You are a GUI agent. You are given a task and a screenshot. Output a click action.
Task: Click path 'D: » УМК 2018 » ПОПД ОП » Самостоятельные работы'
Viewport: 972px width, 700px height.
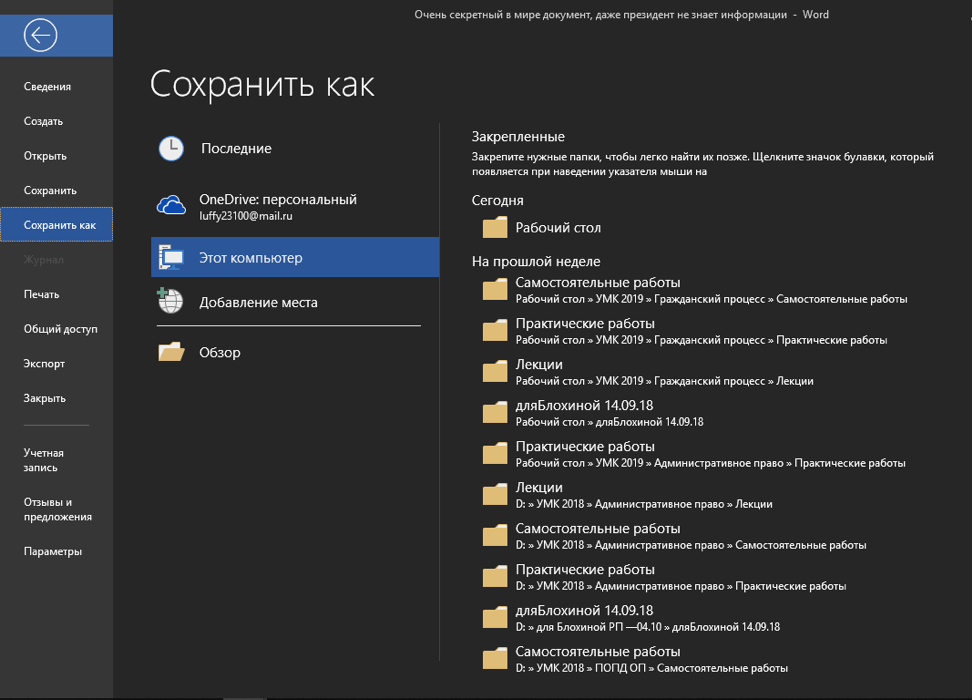coord(652,668)
